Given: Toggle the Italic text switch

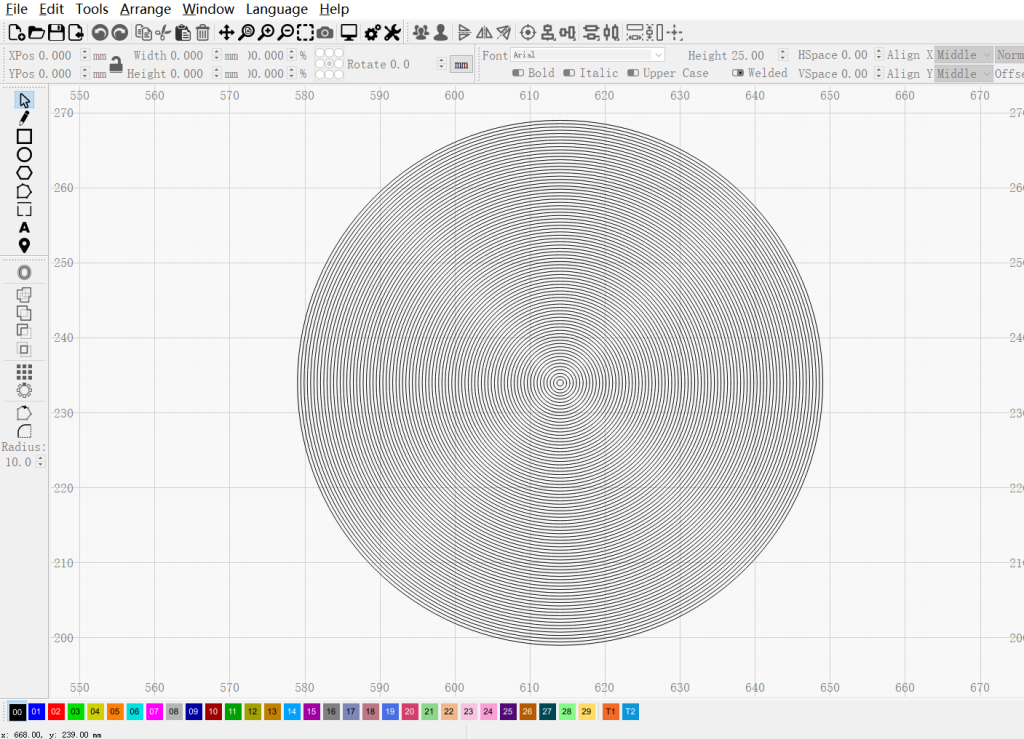Looking at the screenshot, I should pyautogui.click(x=569, y=73).
